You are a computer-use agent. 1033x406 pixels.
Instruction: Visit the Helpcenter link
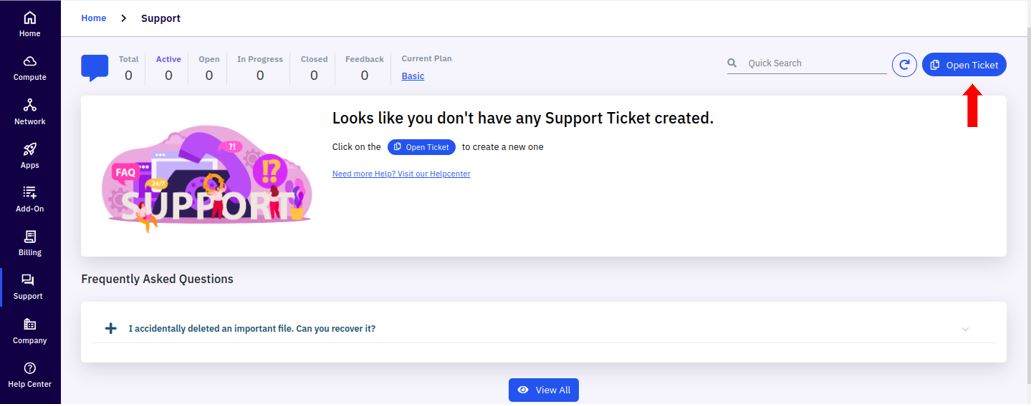[x=401, y=174]
